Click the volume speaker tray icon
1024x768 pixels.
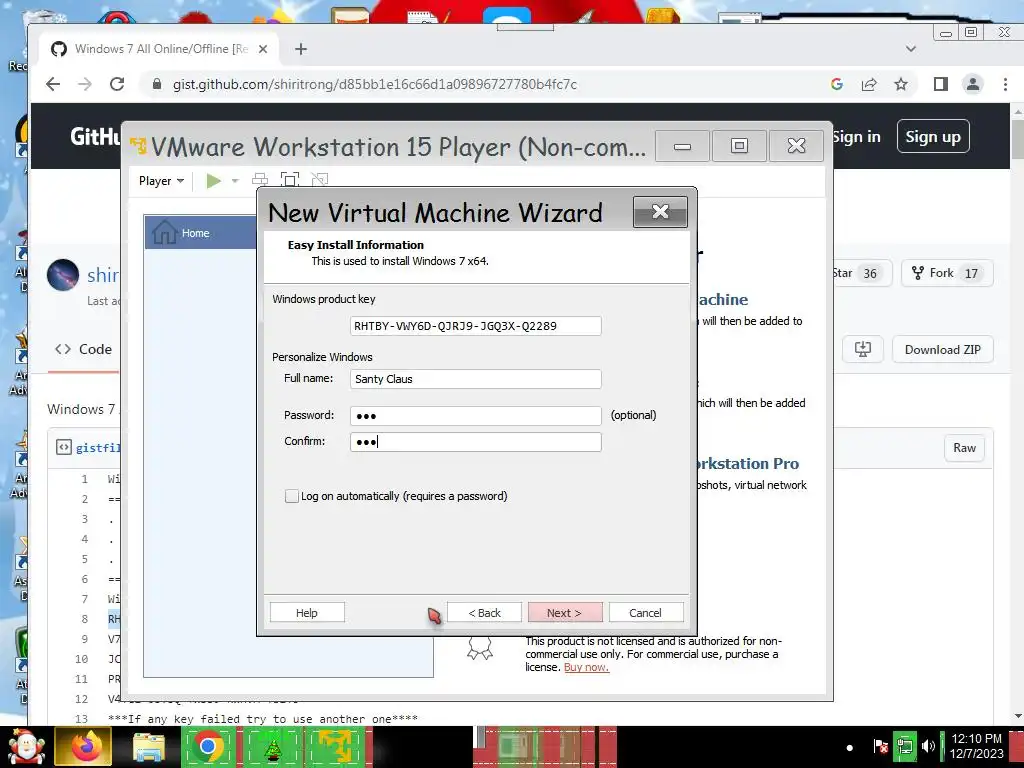[927, 746]
